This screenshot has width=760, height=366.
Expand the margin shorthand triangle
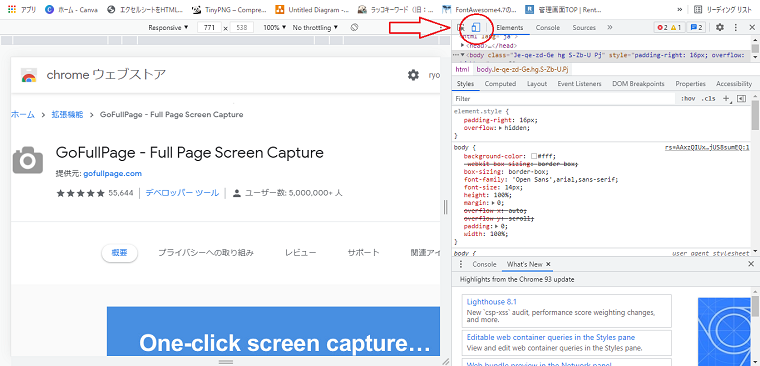click(493, 203)
